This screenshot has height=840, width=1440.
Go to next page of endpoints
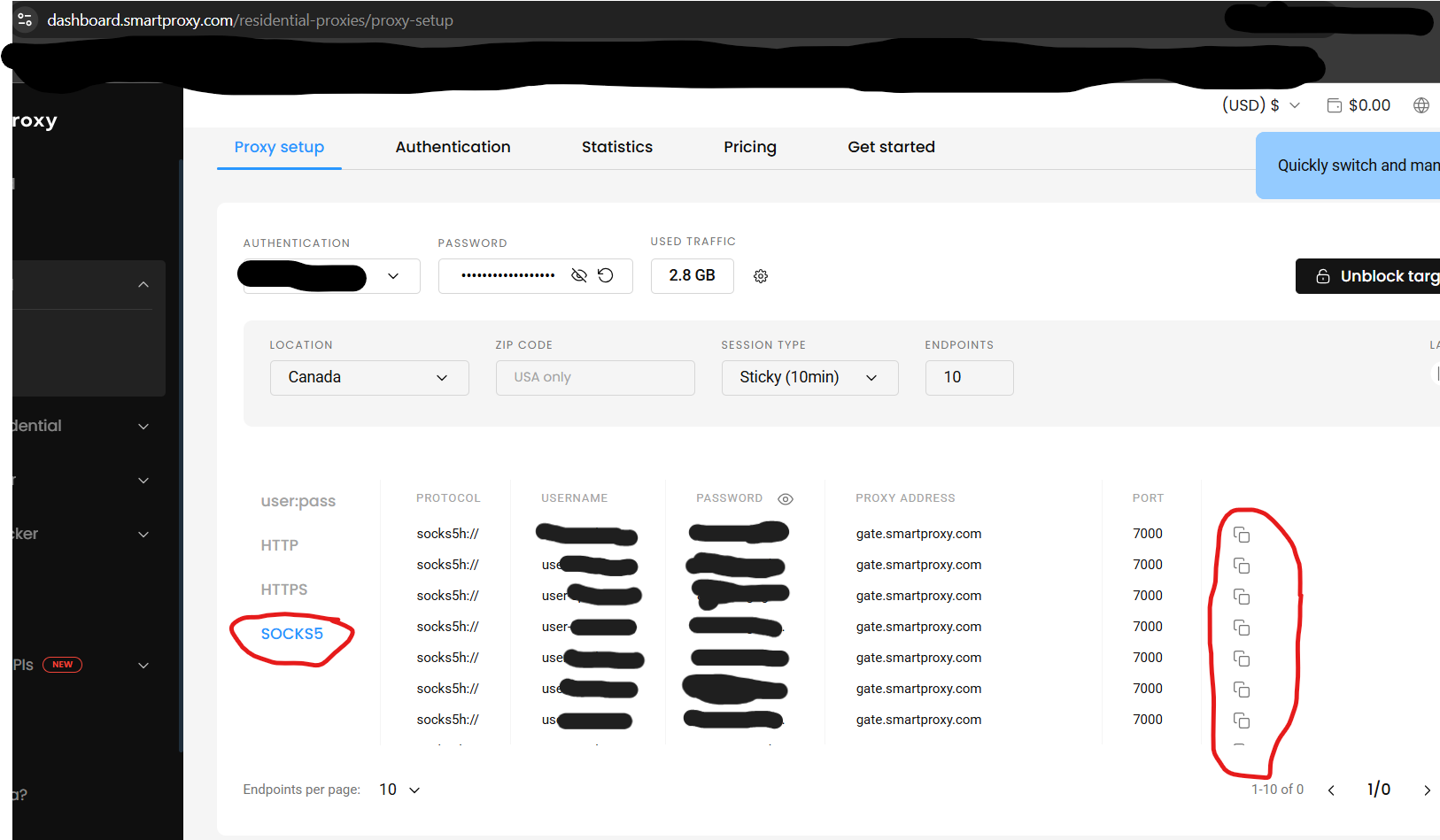(1427, 790)
